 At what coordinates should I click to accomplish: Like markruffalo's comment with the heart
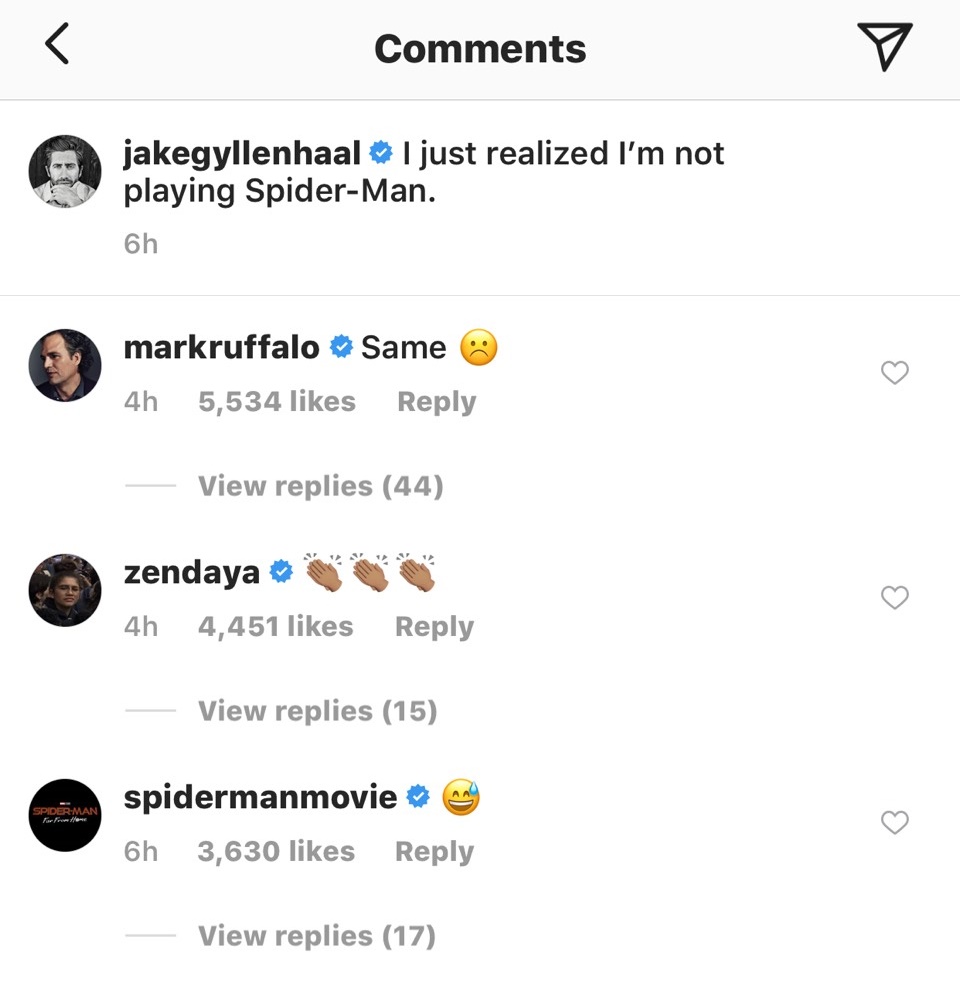coord(894,373)
